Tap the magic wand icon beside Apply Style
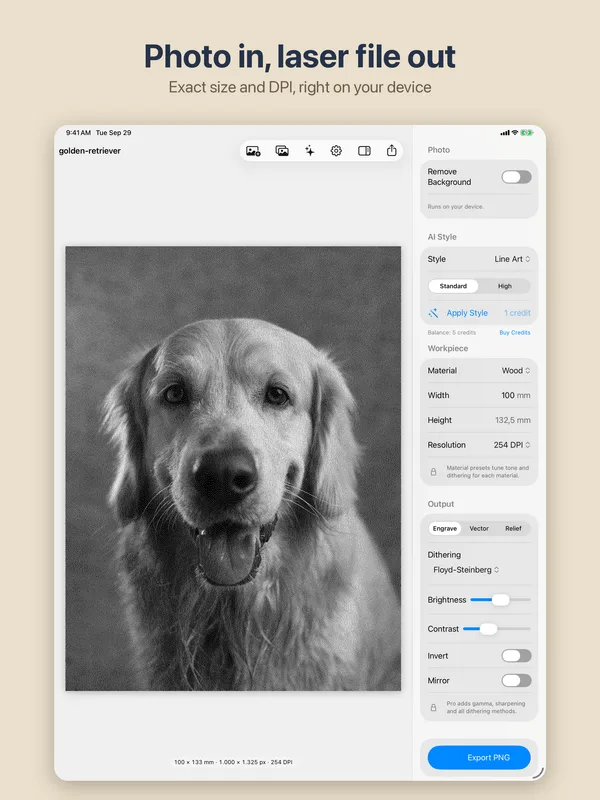The height and width of the screenshot is (800, 600). coord(433,313)
